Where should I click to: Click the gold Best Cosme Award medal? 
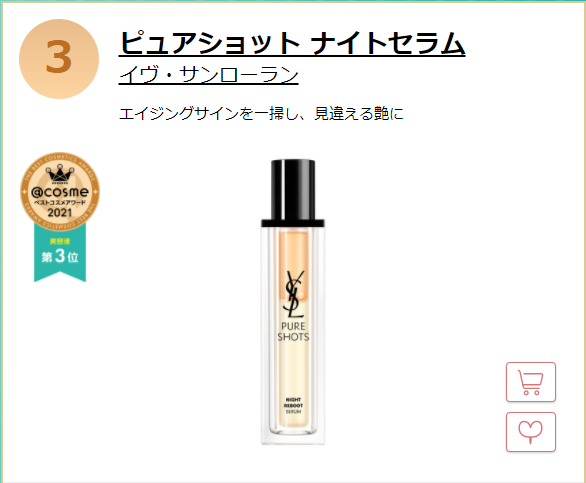(x=60, y=191)
